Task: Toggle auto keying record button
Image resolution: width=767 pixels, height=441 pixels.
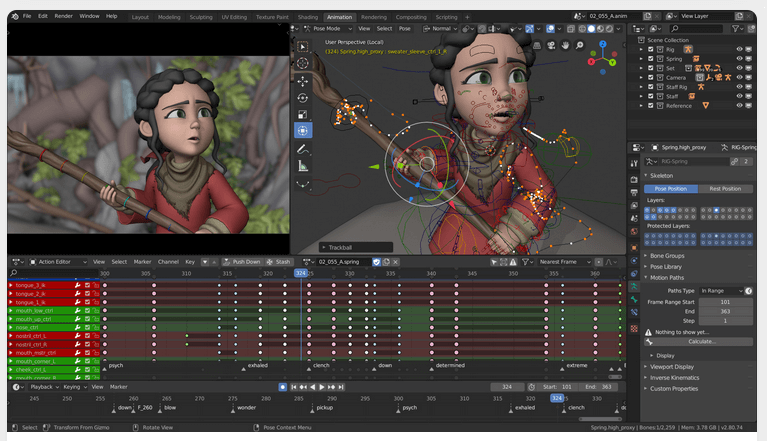Action: 283,387
